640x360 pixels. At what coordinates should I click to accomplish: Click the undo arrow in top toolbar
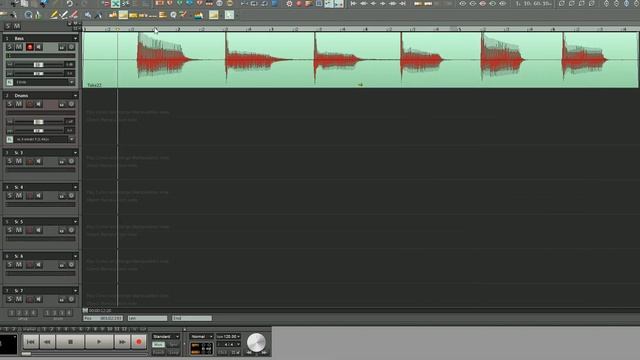point(70,4)
